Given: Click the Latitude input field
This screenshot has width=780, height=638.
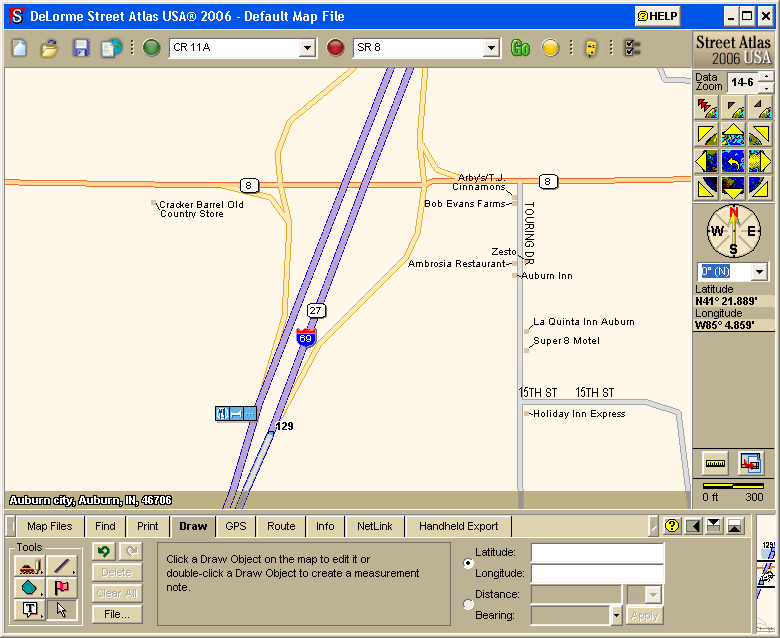Looking at the screenshot, I should coord(597,552).
